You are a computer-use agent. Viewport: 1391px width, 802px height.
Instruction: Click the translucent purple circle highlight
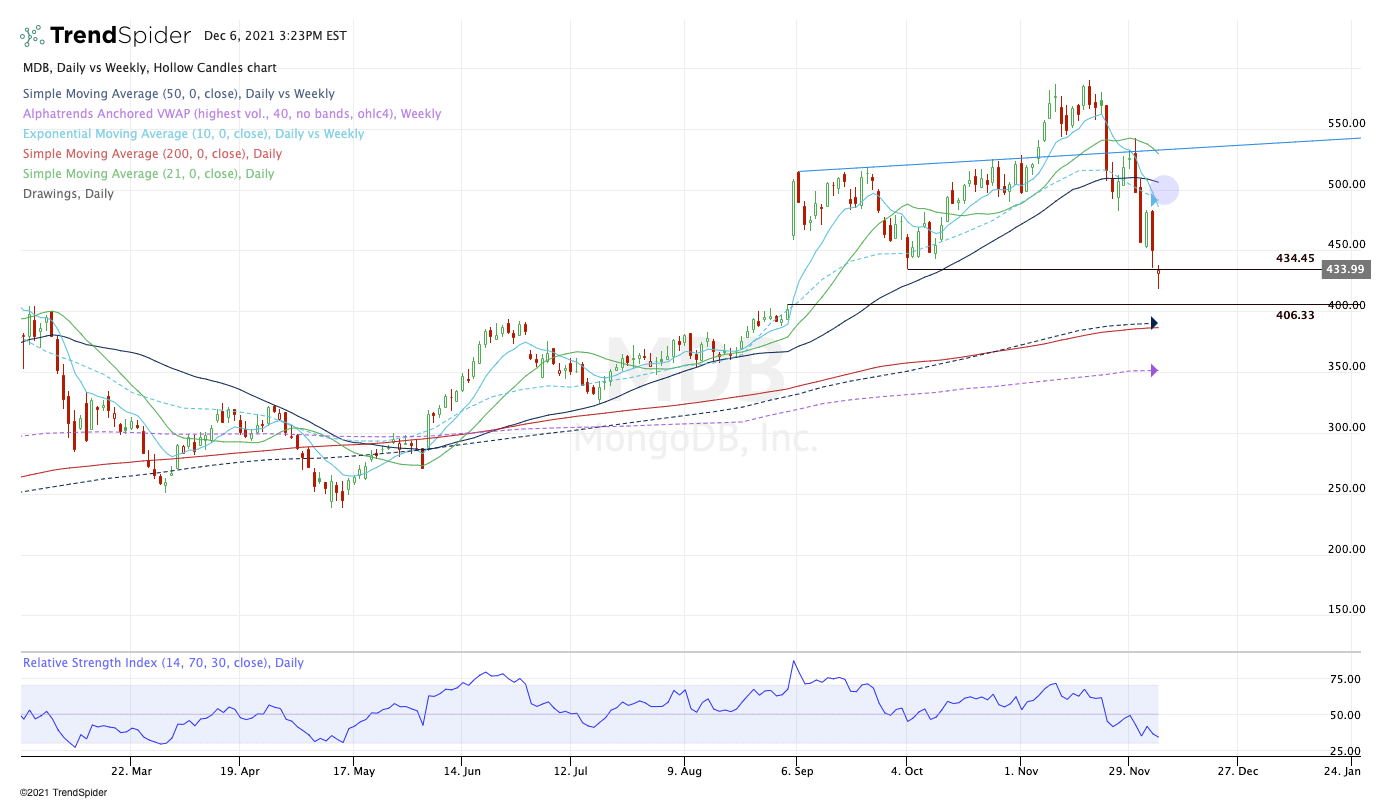tap(1166, 189)
